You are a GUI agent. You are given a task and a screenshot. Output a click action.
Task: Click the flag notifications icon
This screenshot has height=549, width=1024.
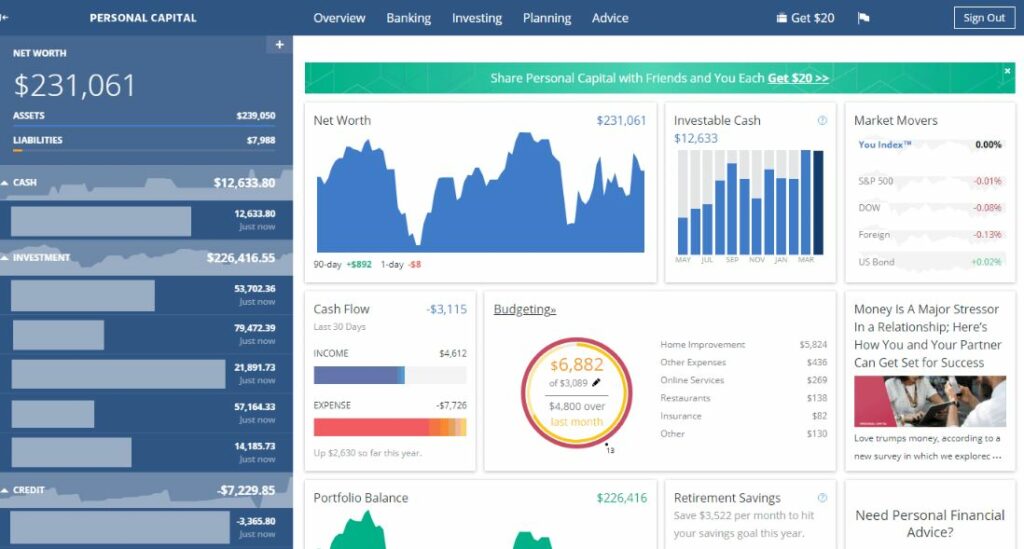[863, 18]
